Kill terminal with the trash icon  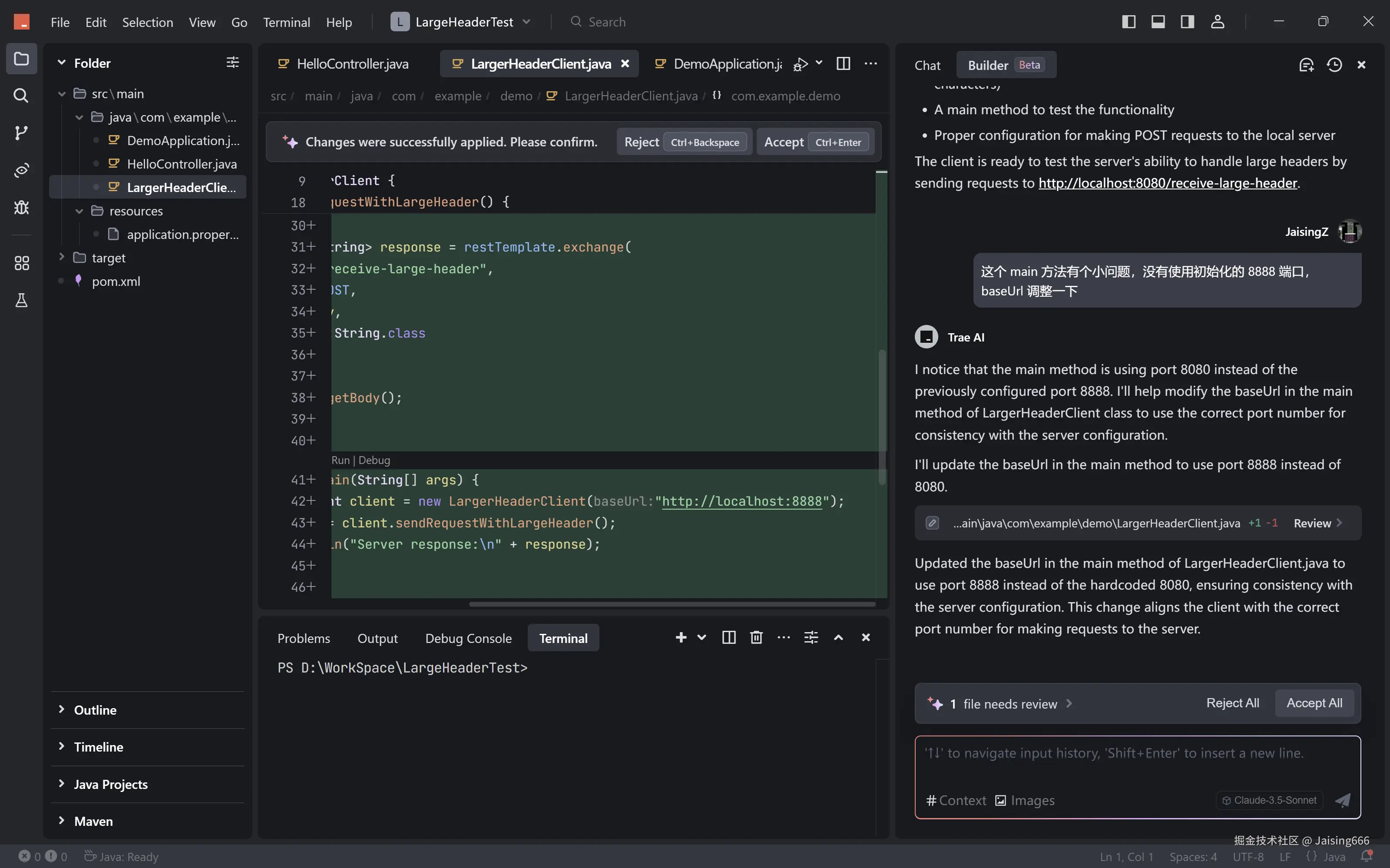[x=756, y=638]
